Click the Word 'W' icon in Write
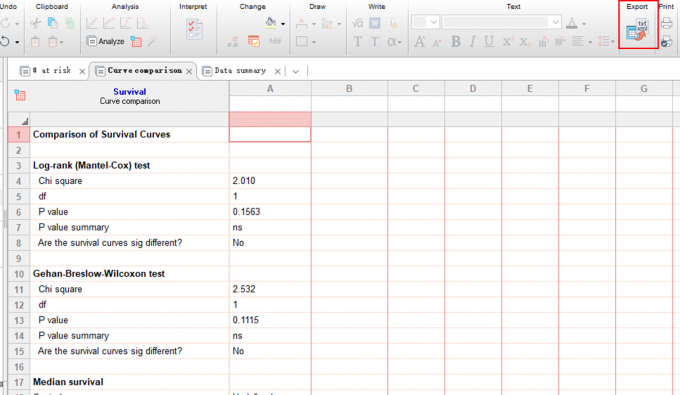 tap(375, 23)
